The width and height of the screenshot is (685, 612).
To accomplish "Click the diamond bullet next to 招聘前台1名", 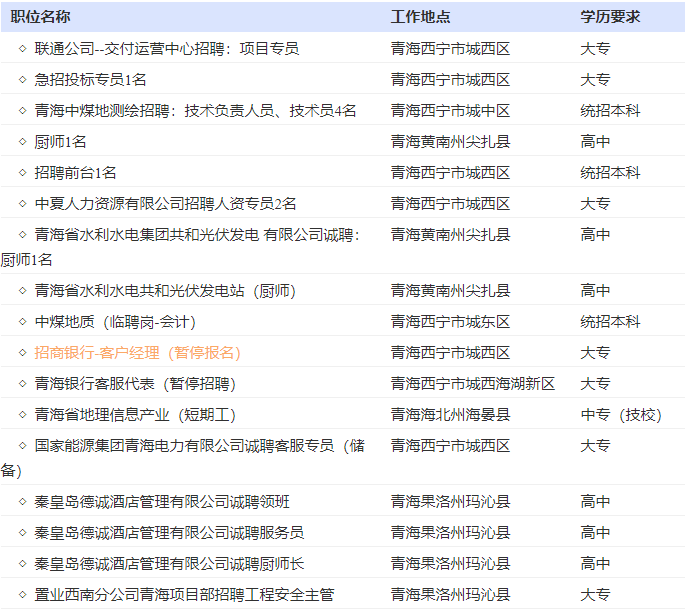I will (x=22, y=173).
